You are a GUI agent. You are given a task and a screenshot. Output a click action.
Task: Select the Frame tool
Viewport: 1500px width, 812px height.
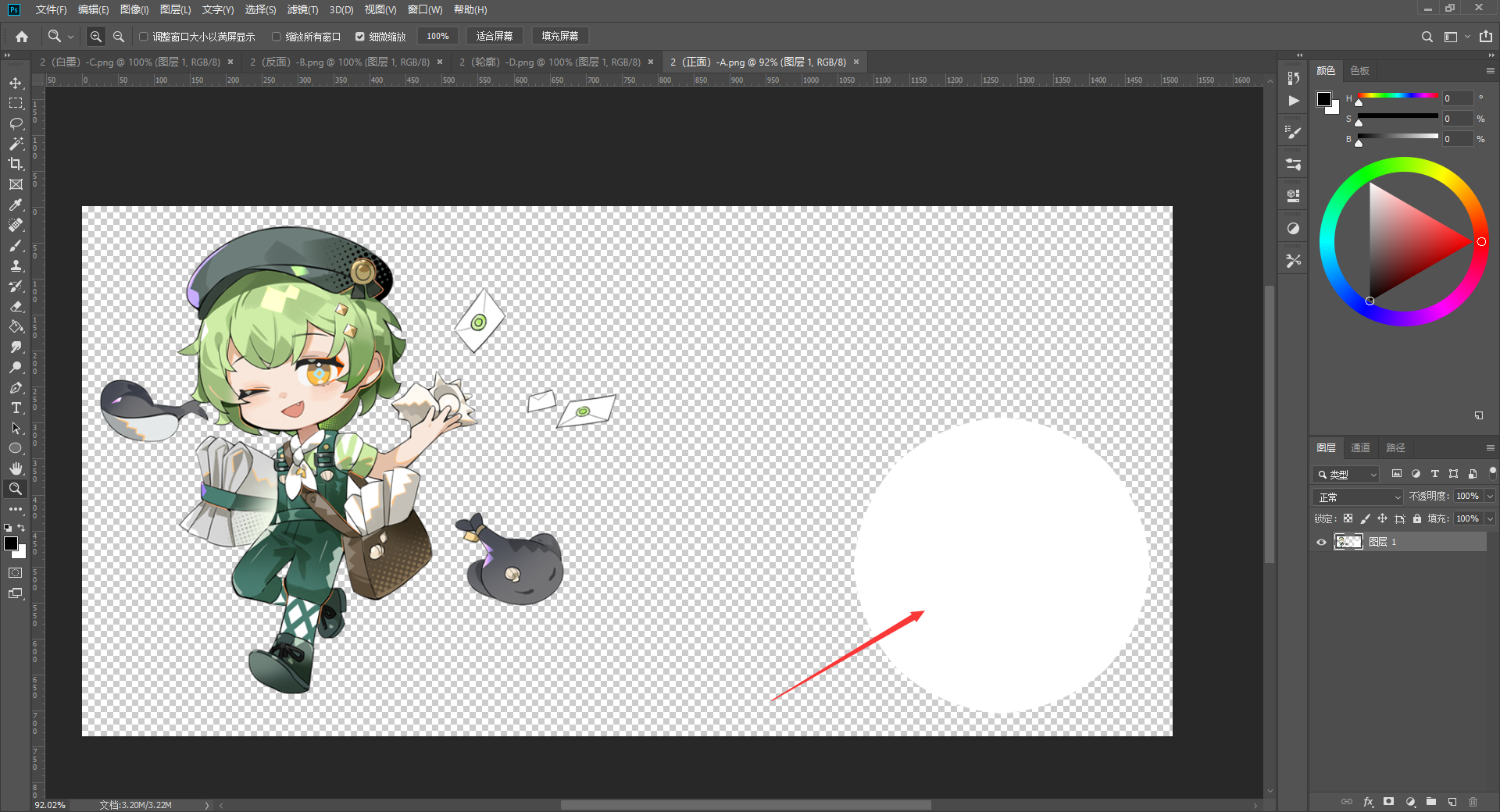[x=16, y=184]
